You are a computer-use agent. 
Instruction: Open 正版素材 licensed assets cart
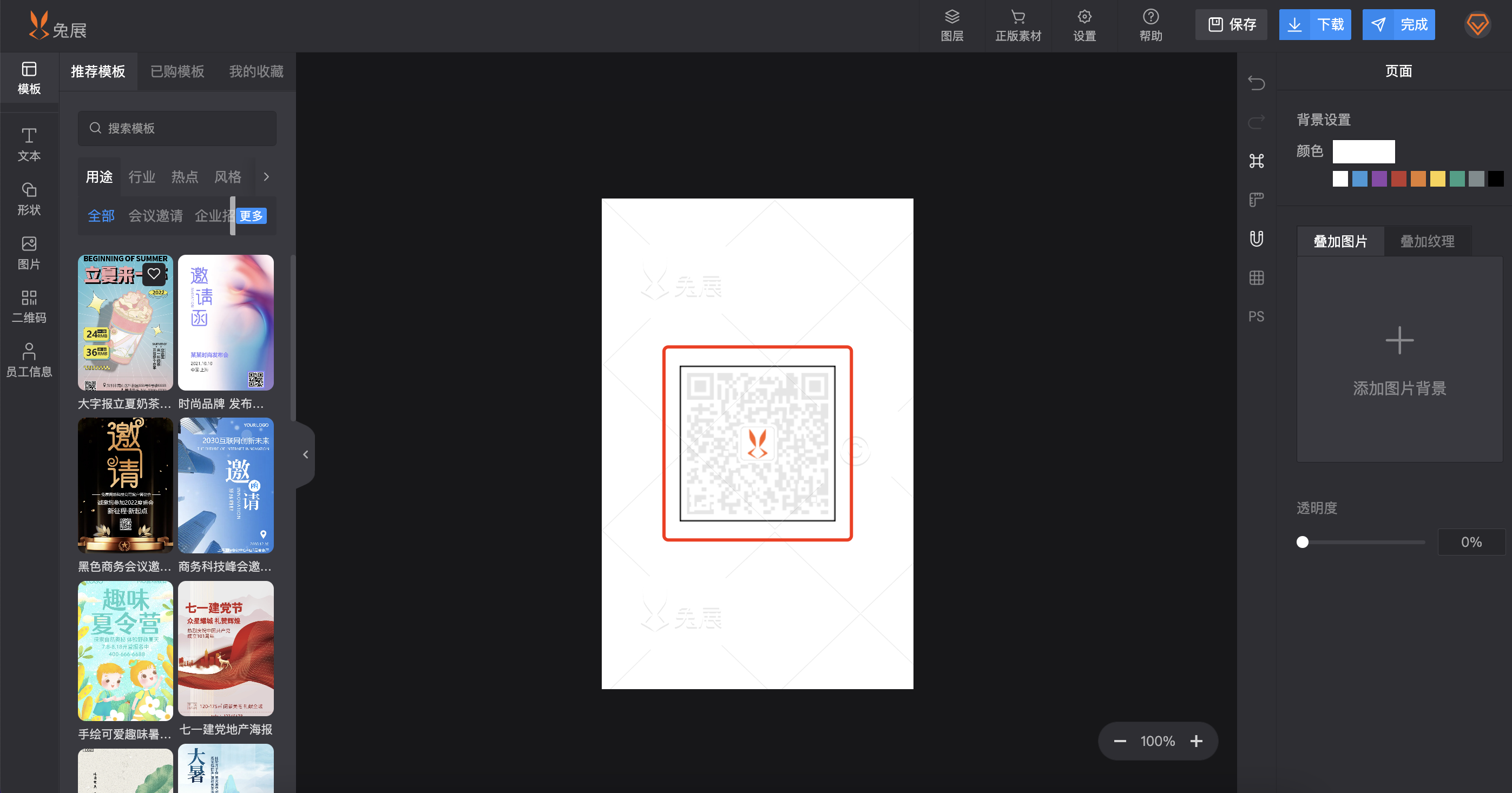(x=1018, y=26)
